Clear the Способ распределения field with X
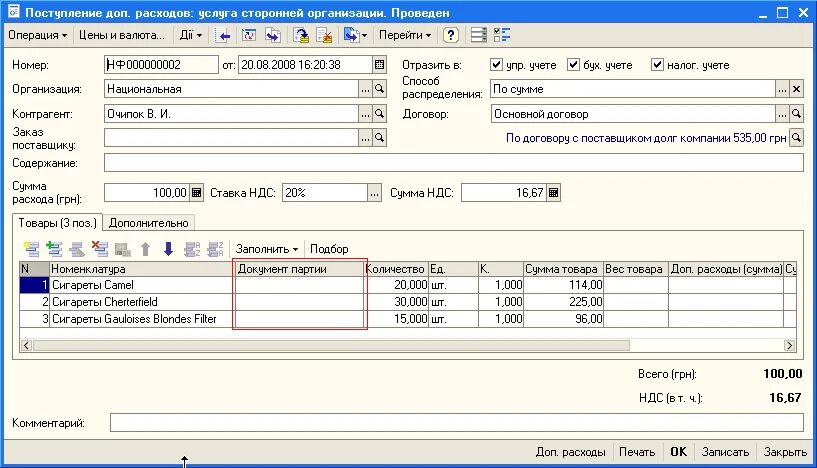 (x=796, y=89)
